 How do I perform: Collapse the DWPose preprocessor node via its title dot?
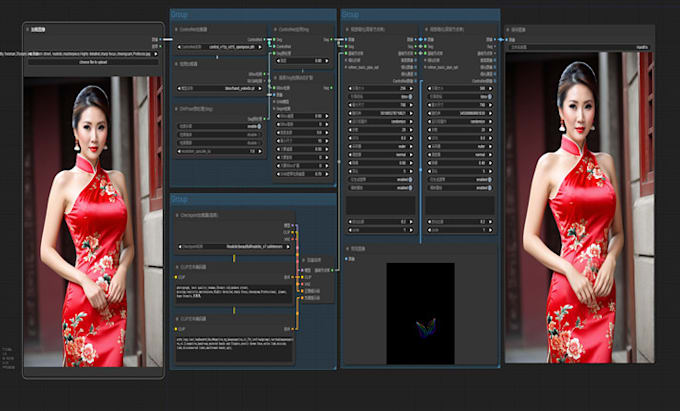pyautogui.click(x=176, y=108)
